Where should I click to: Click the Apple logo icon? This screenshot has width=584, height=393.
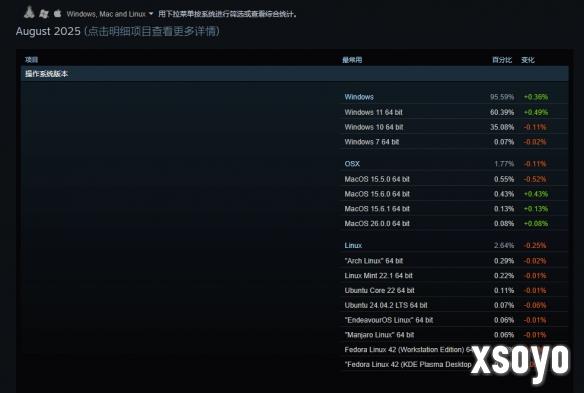[x=57, y=13]
